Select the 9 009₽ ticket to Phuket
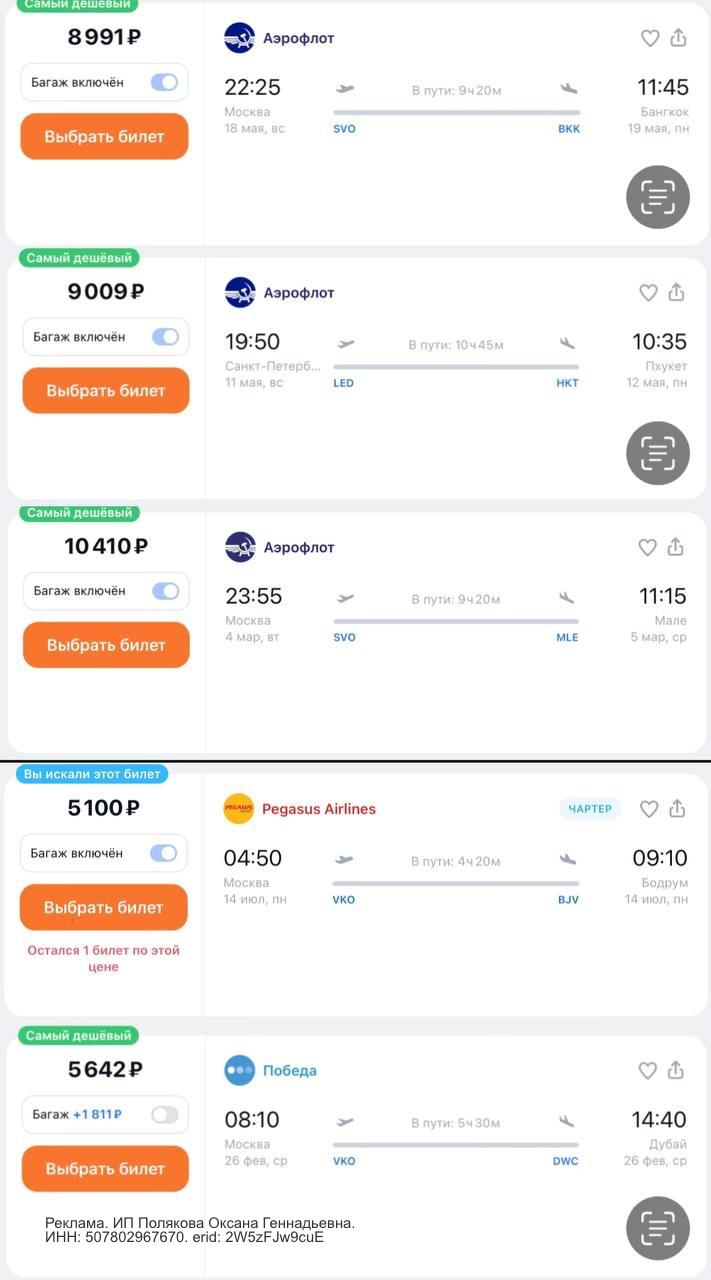711x1280 pixels. click(x=106, y=390)
